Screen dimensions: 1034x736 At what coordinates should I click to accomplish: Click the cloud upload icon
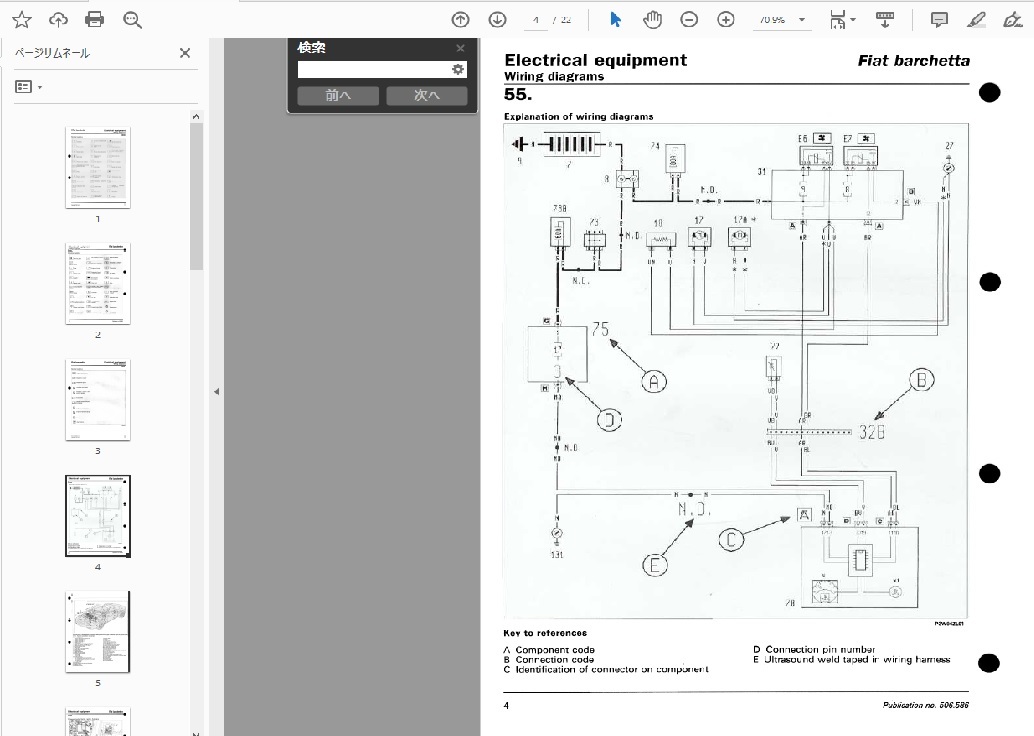pos(58,20)
